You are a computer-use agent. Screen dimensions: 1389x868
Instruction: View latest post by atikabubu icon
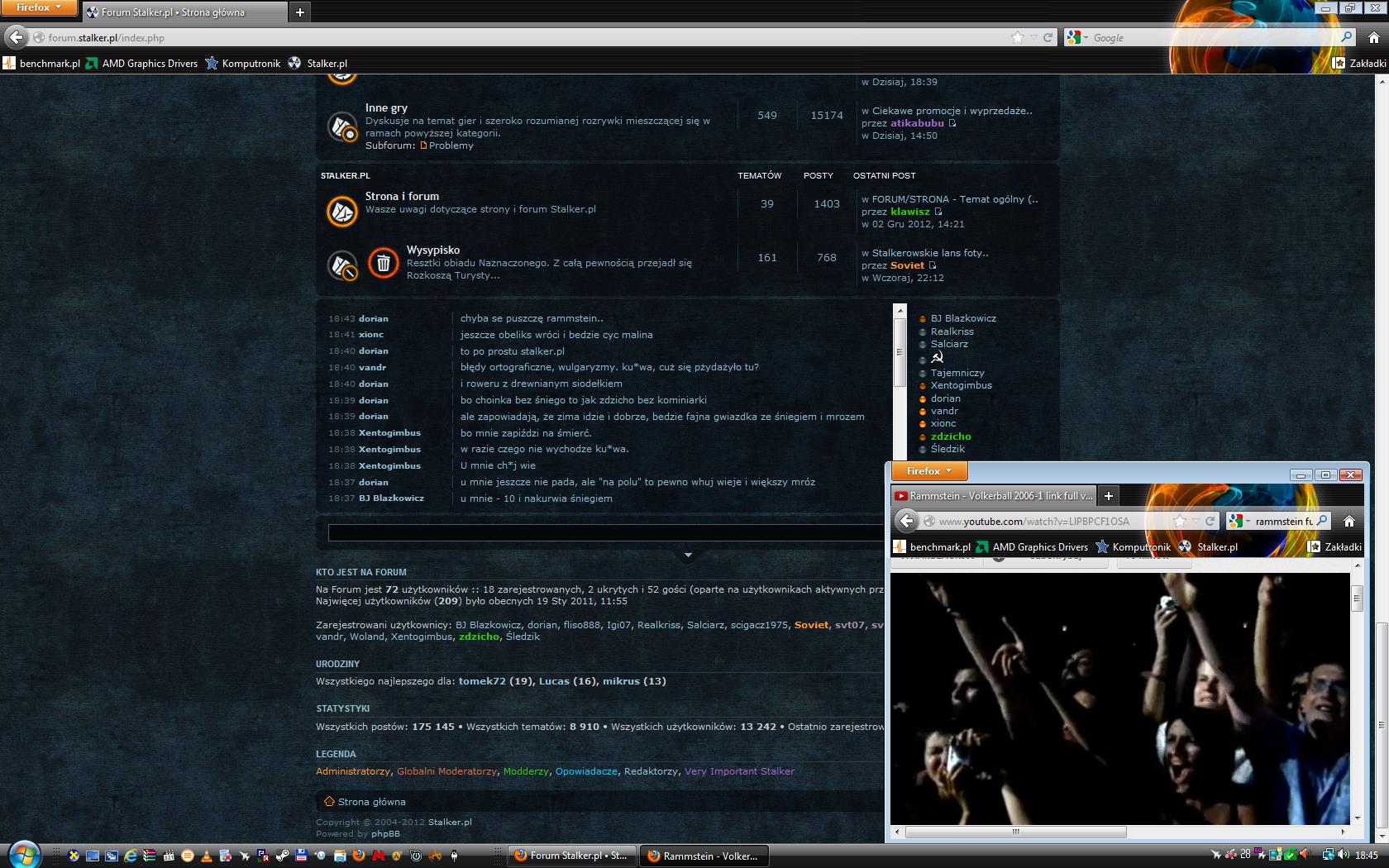tap(952, 123)
